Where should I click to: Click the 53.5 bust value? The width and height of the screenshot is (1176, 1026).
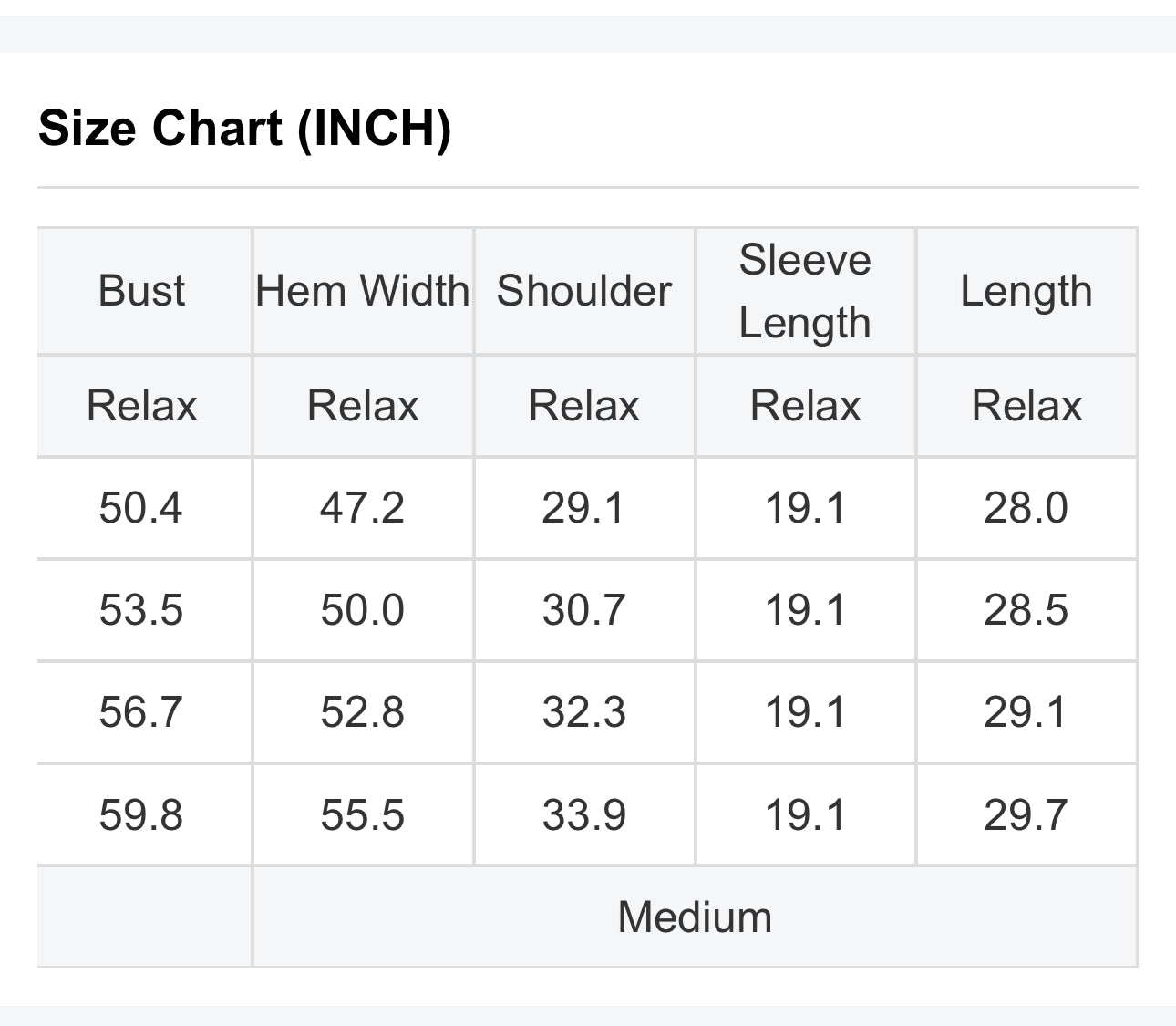141,610
